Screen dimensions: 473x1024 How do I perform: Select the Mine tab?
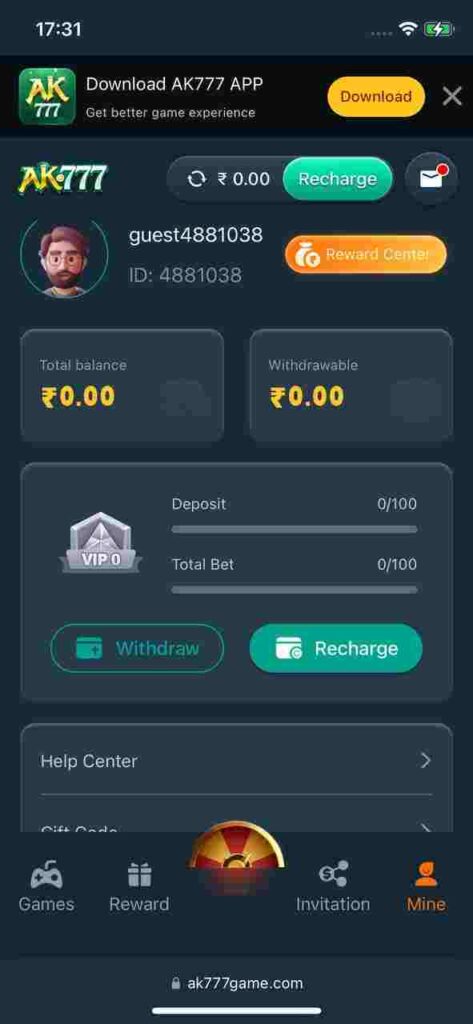426,886
